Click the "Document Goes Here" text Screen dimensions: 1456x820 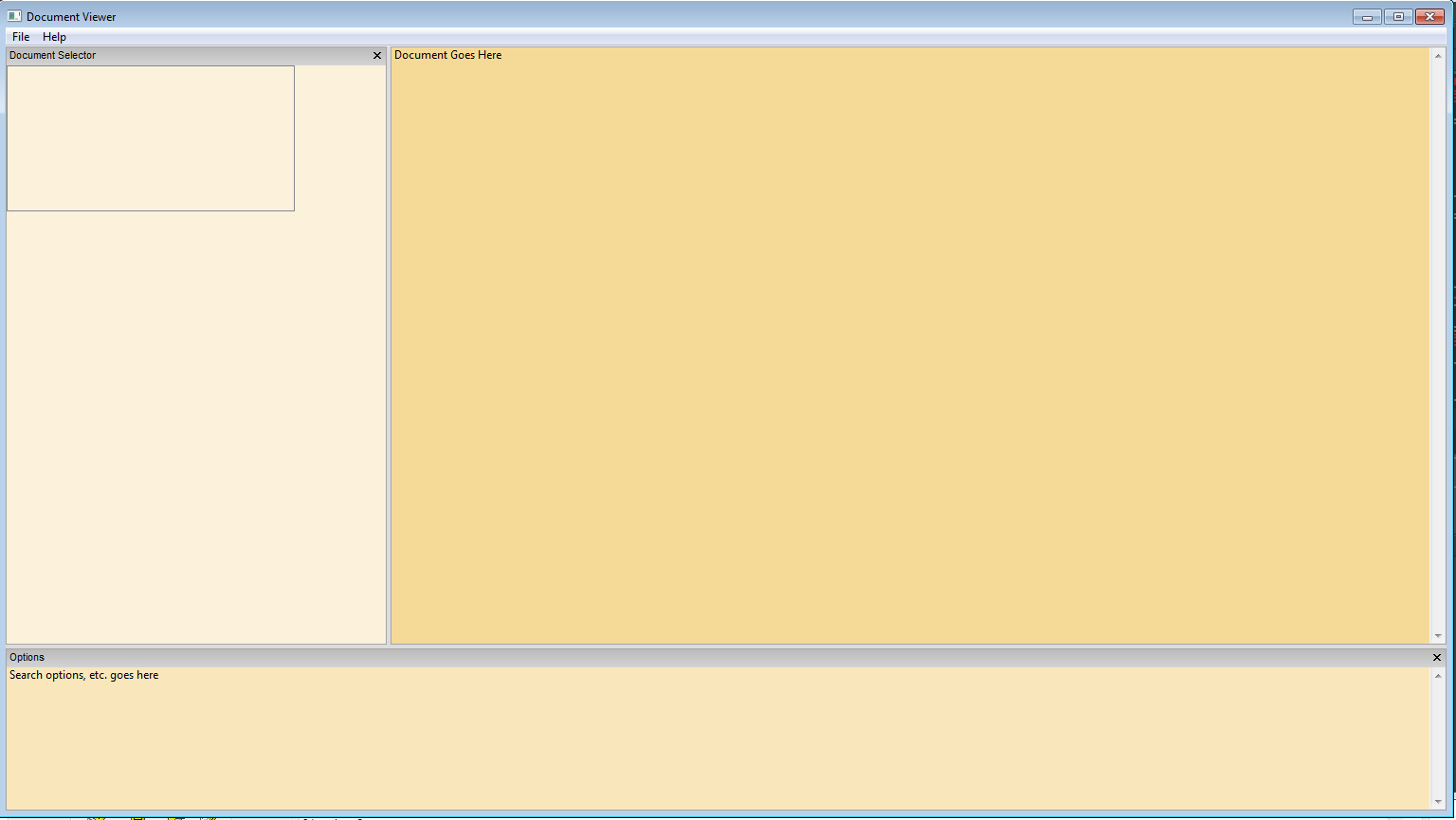coord(447,55)
